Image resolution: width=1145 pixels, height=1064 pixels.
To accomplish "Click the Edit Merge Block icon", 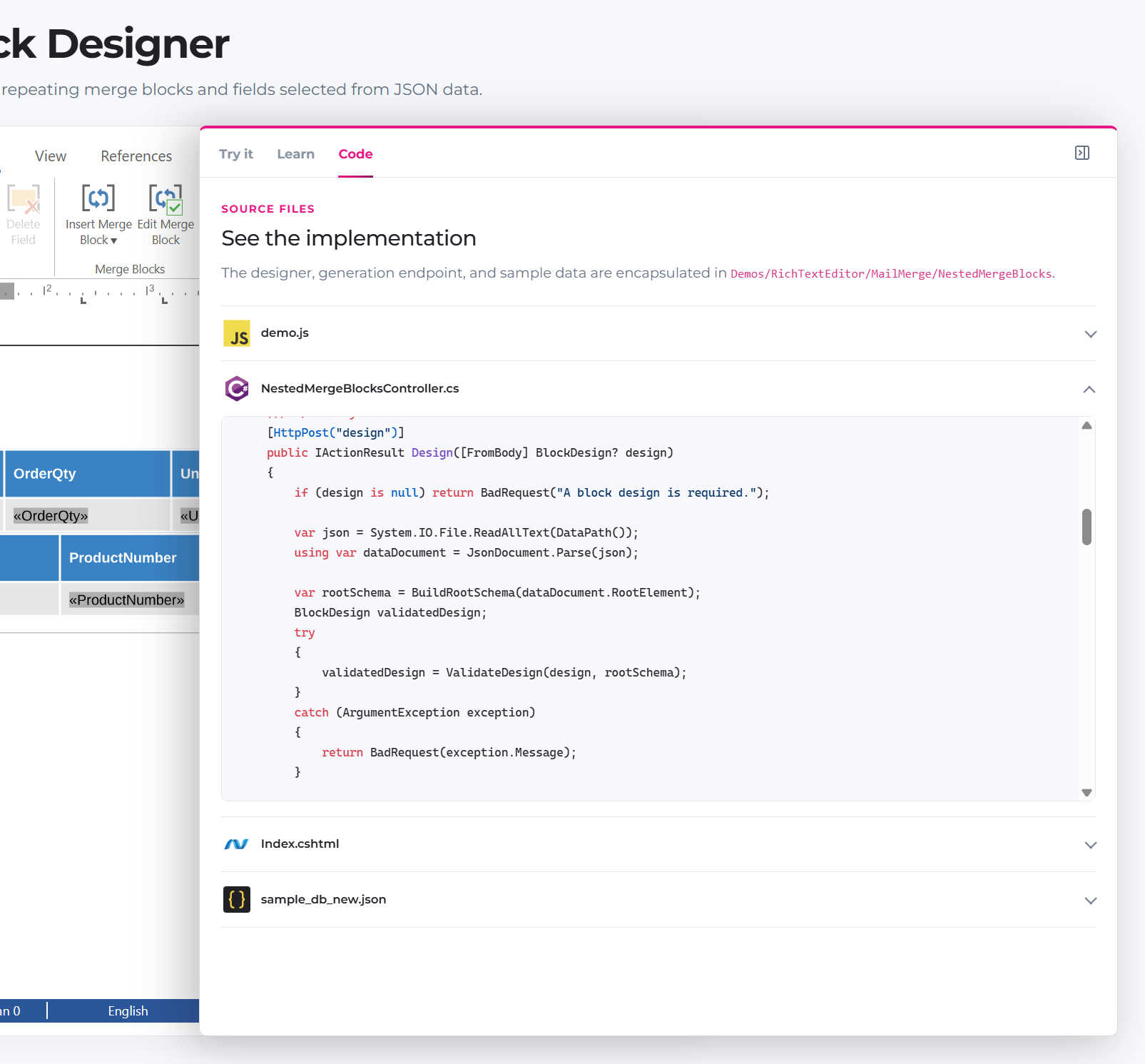I will pos(166,198).
